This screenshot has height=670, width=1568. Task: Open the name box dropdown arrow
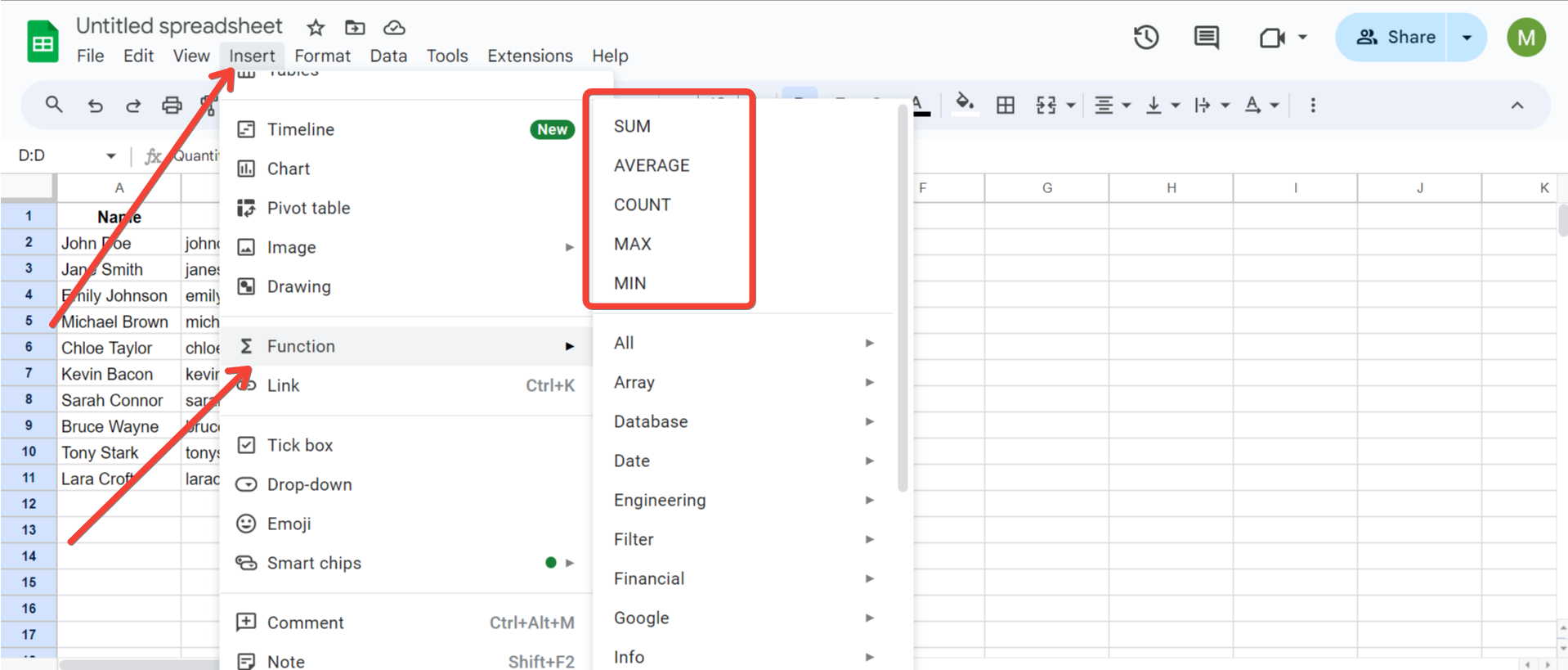click(x=111, y=155)
